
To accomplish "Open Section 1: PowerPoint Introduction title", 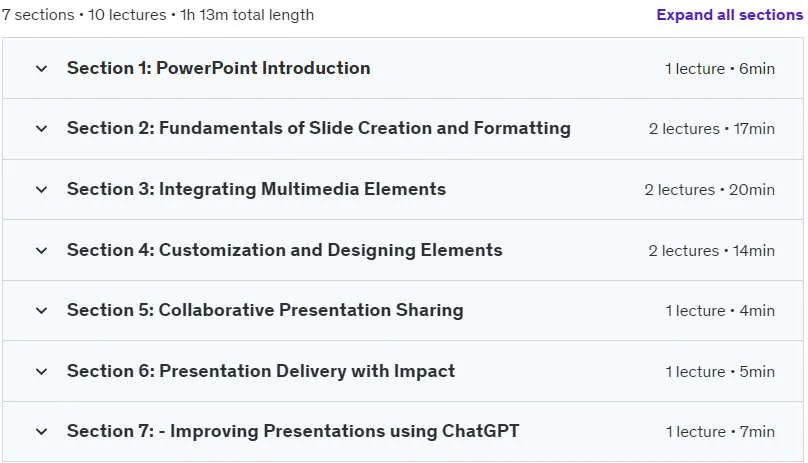I will pos(218,68).
